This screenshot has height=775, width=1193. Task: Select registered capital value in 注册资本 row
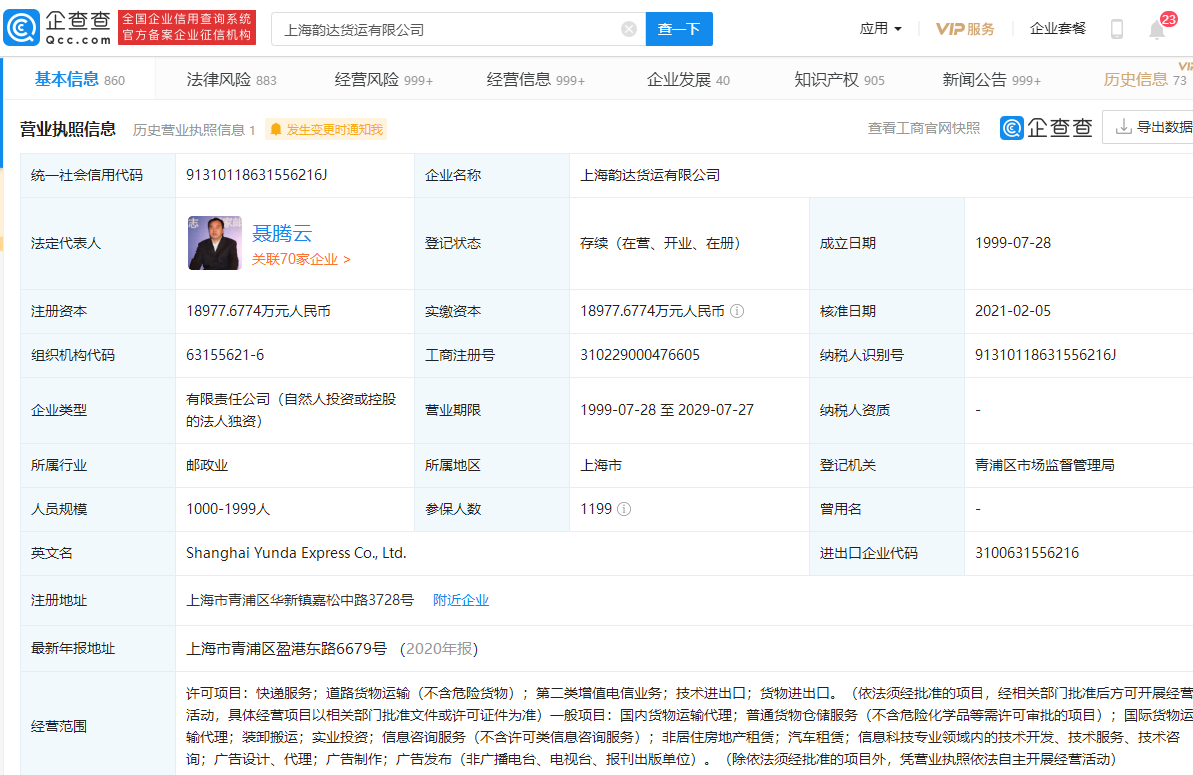pyautogui.click(x=258, y=311)
